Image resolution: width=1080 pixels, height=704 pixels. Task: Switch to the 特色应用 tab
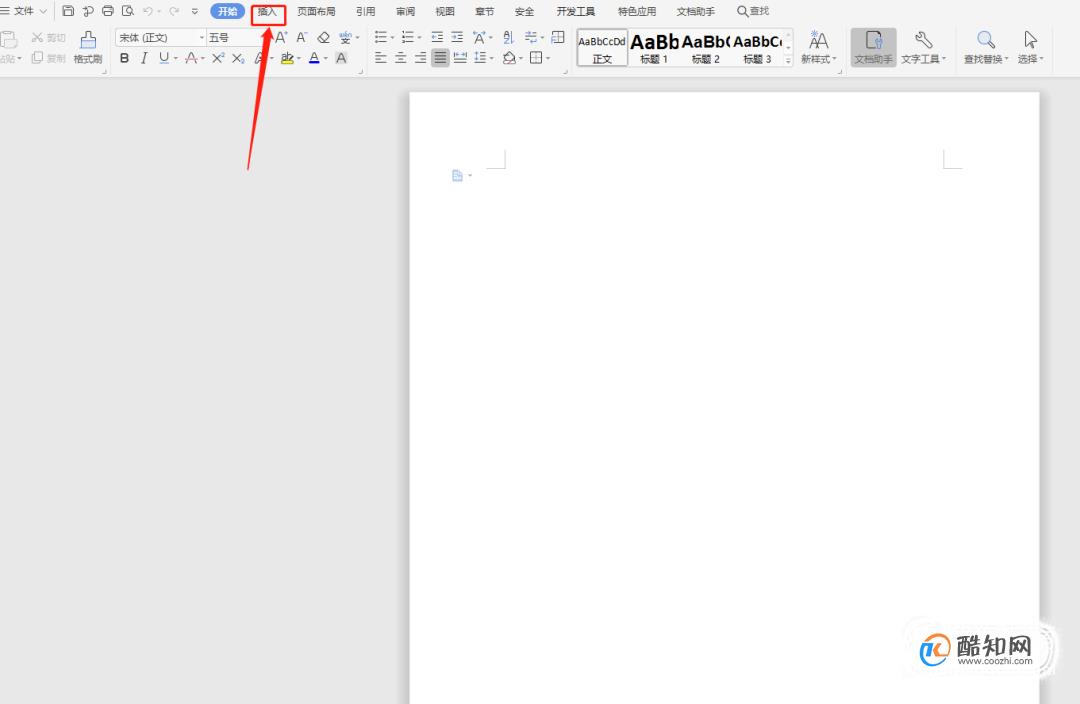[x=637, y=12]
